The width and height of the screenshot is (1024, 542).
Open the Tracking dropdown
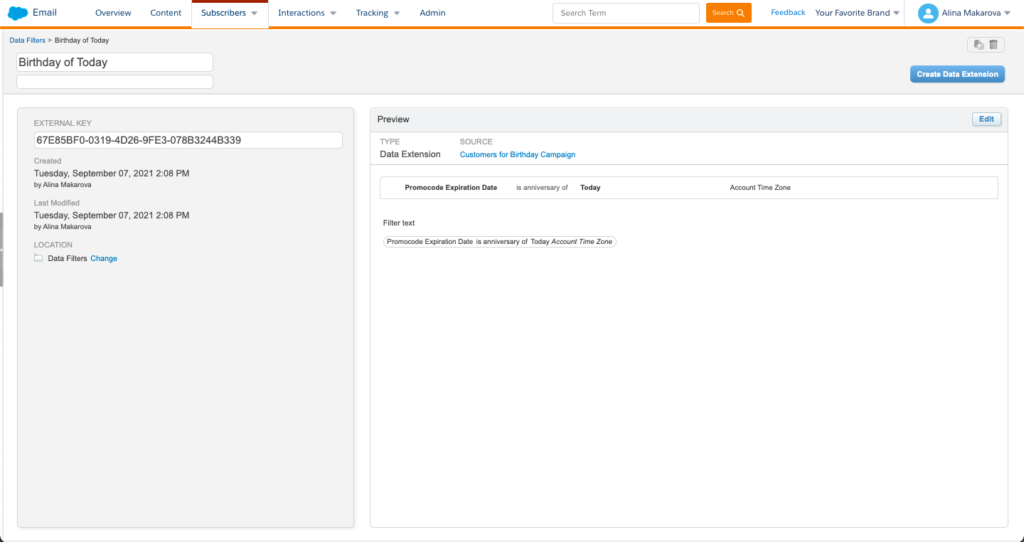click(x=377, y=13)
